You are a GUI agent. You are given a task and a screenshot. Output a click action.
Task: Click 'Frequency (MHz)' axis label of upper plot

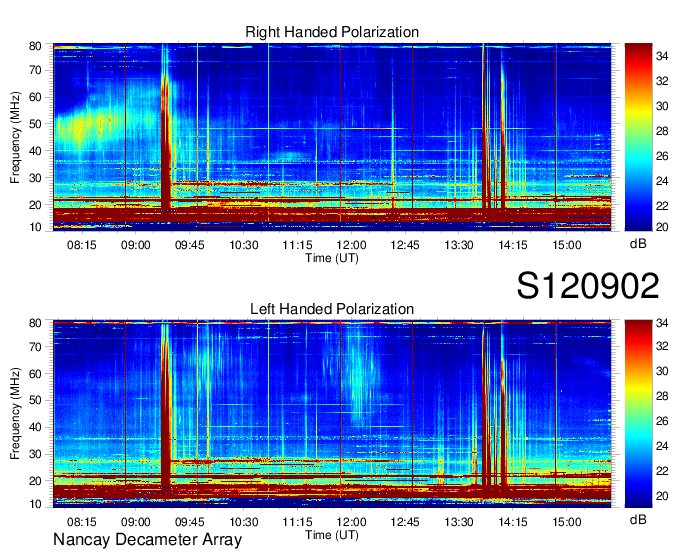(x=15, y=137)
